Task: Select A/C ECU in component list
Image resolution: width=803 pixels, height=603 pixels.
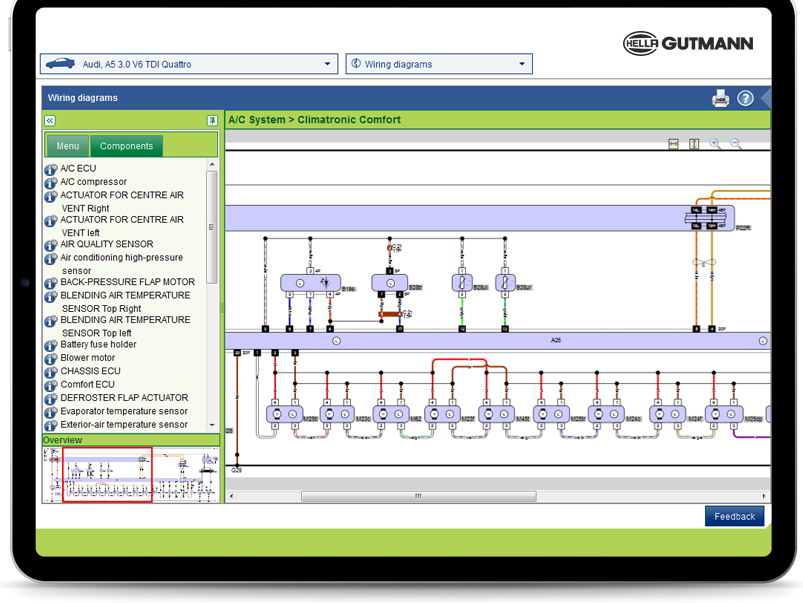Action: point(78,169)
